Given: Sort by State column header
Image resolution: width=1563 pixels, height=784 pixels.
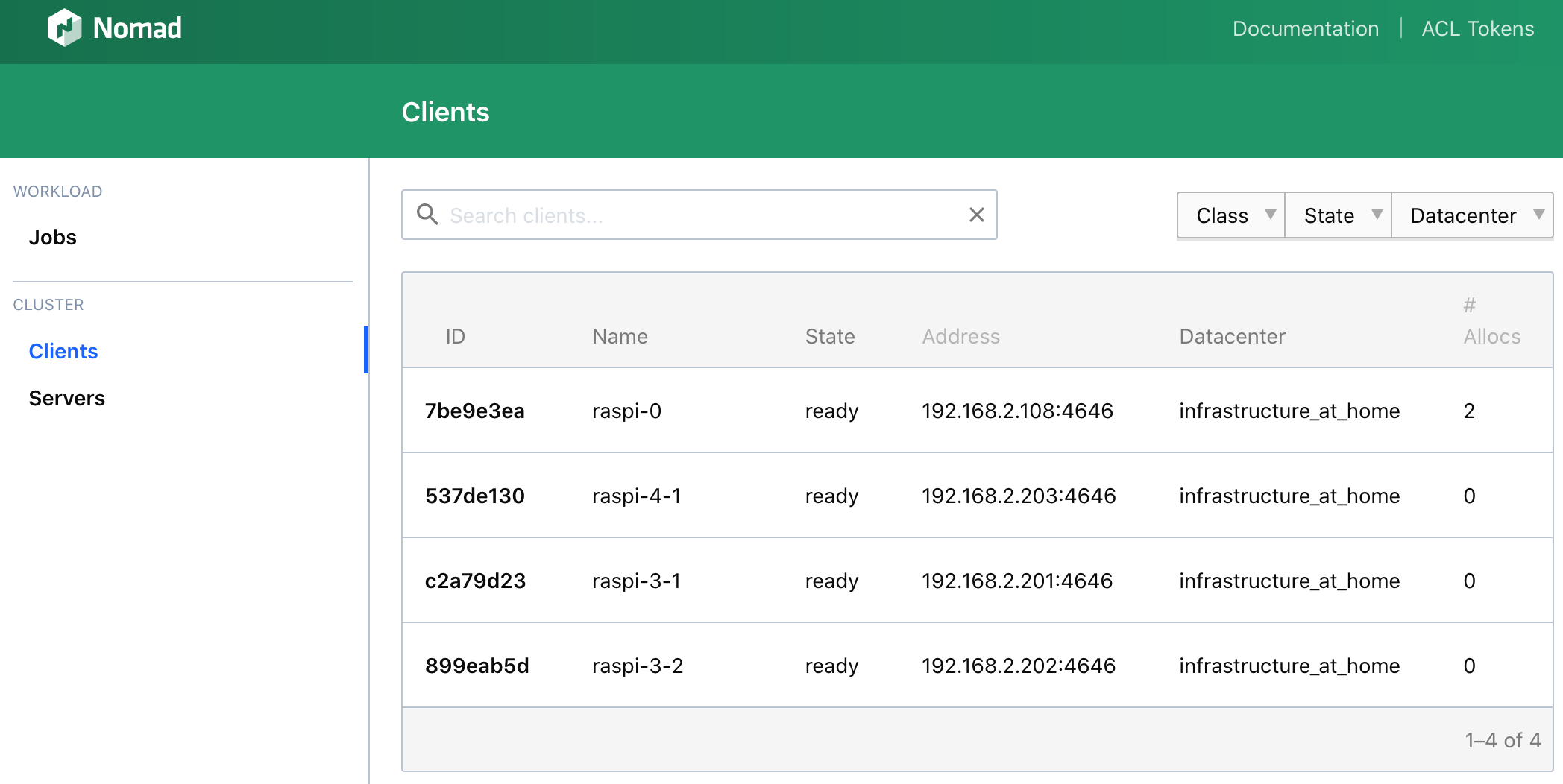Looking at the screenshot, I should tap(829, 336).
